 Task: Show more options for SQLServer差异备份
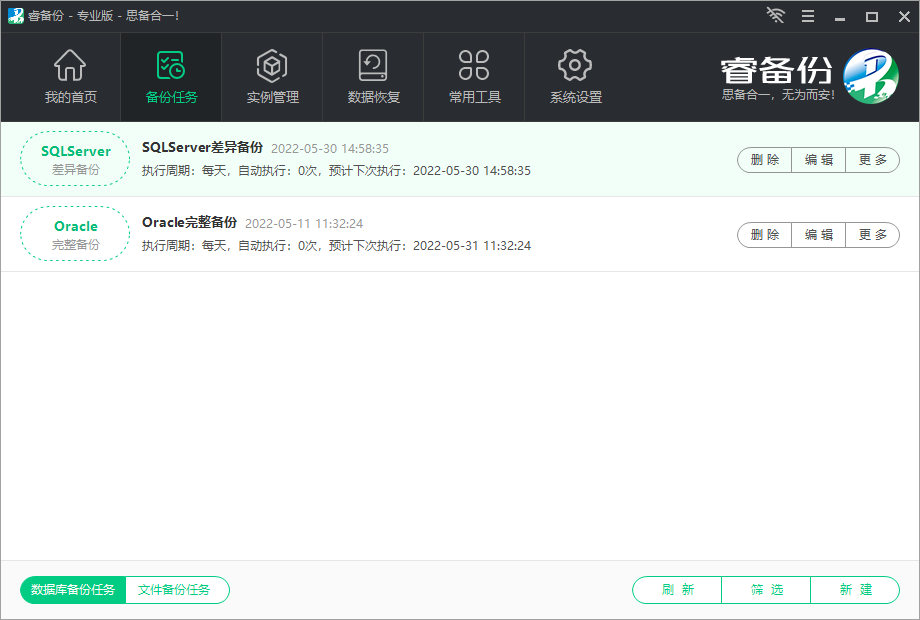coord(872,160)
